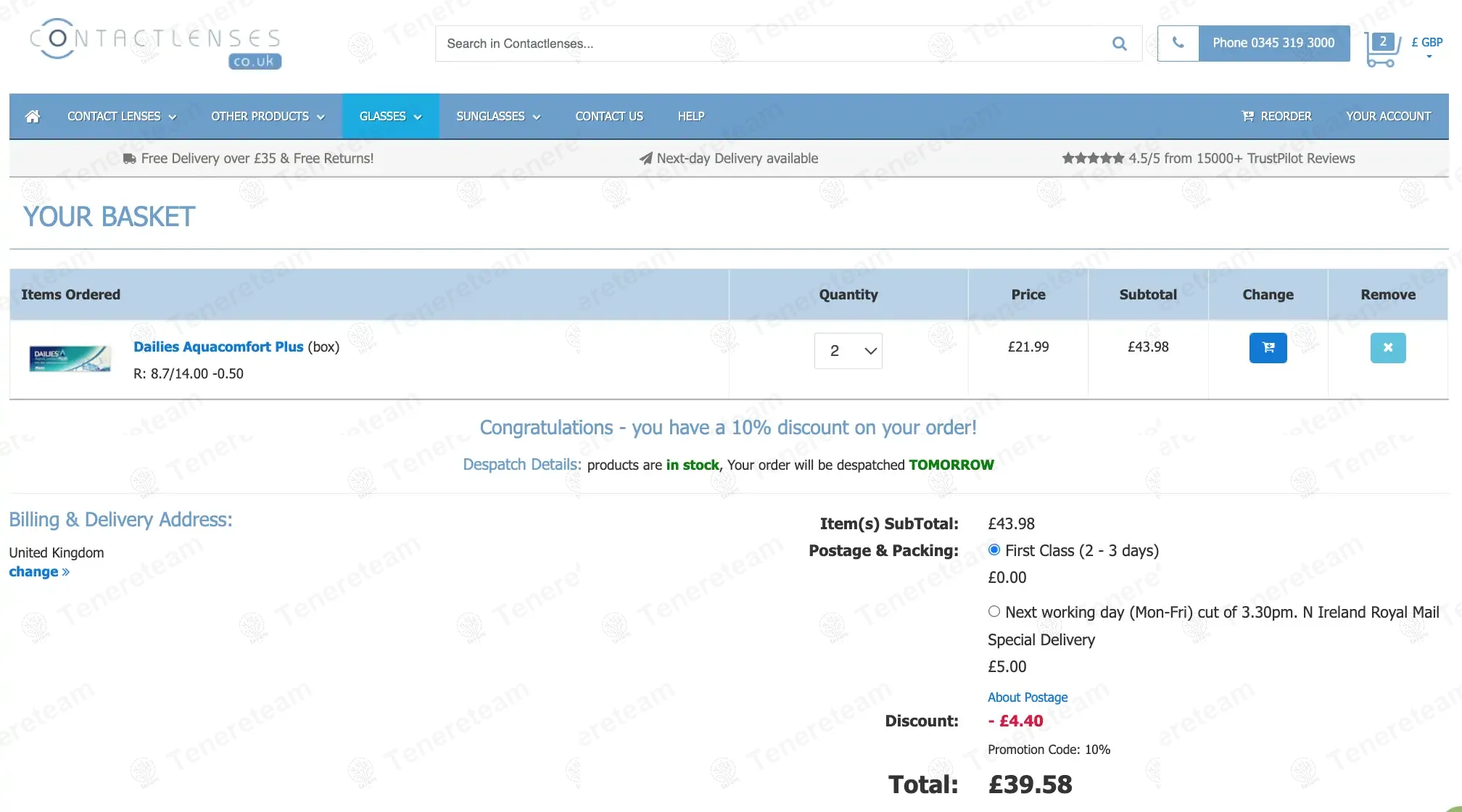The image size is (1462, 812).
Task: Expand the Other Products menu
Action: 268,116
